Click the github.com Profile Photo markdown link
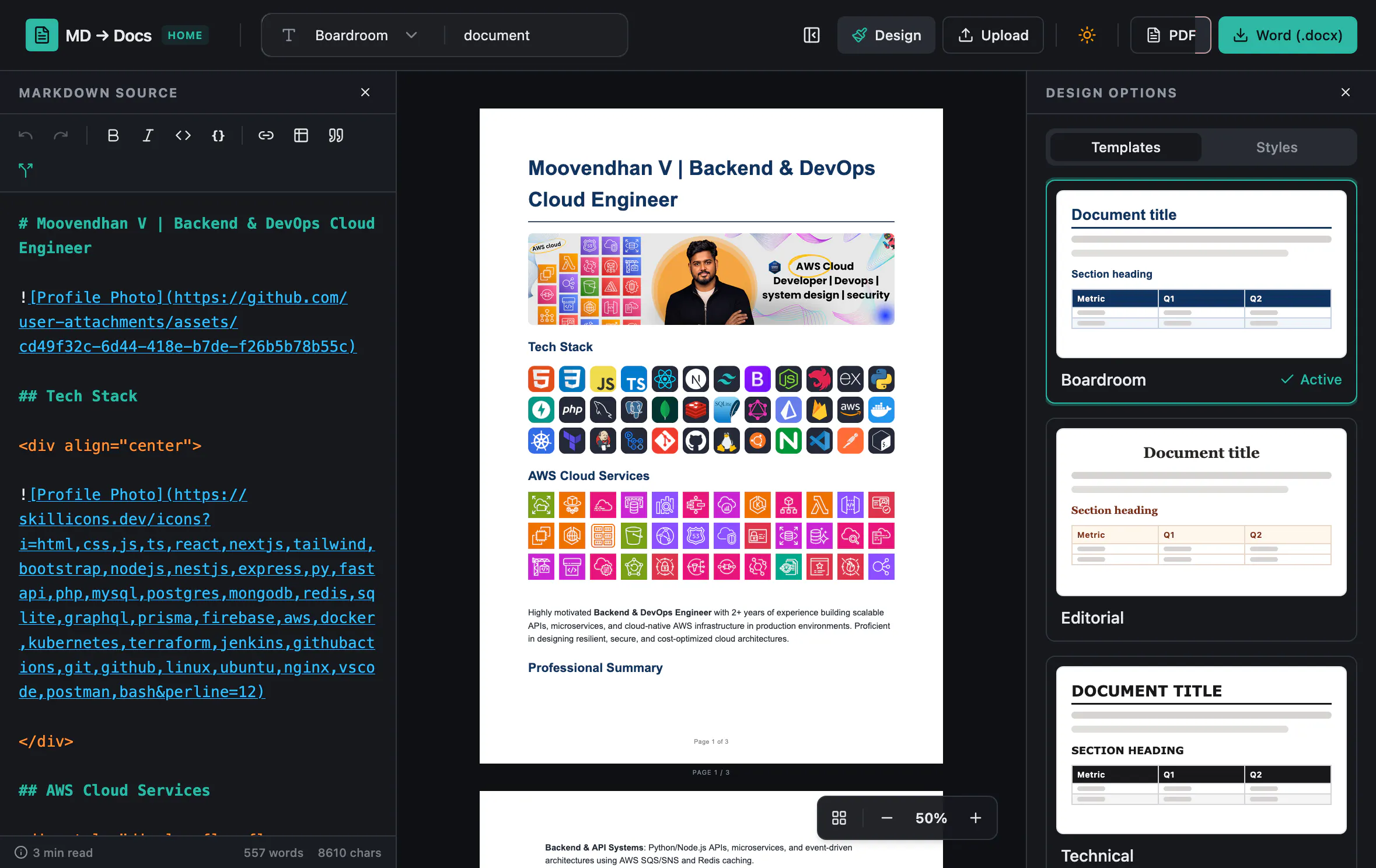Screen dimensions: 1376x868 (188, 322)
